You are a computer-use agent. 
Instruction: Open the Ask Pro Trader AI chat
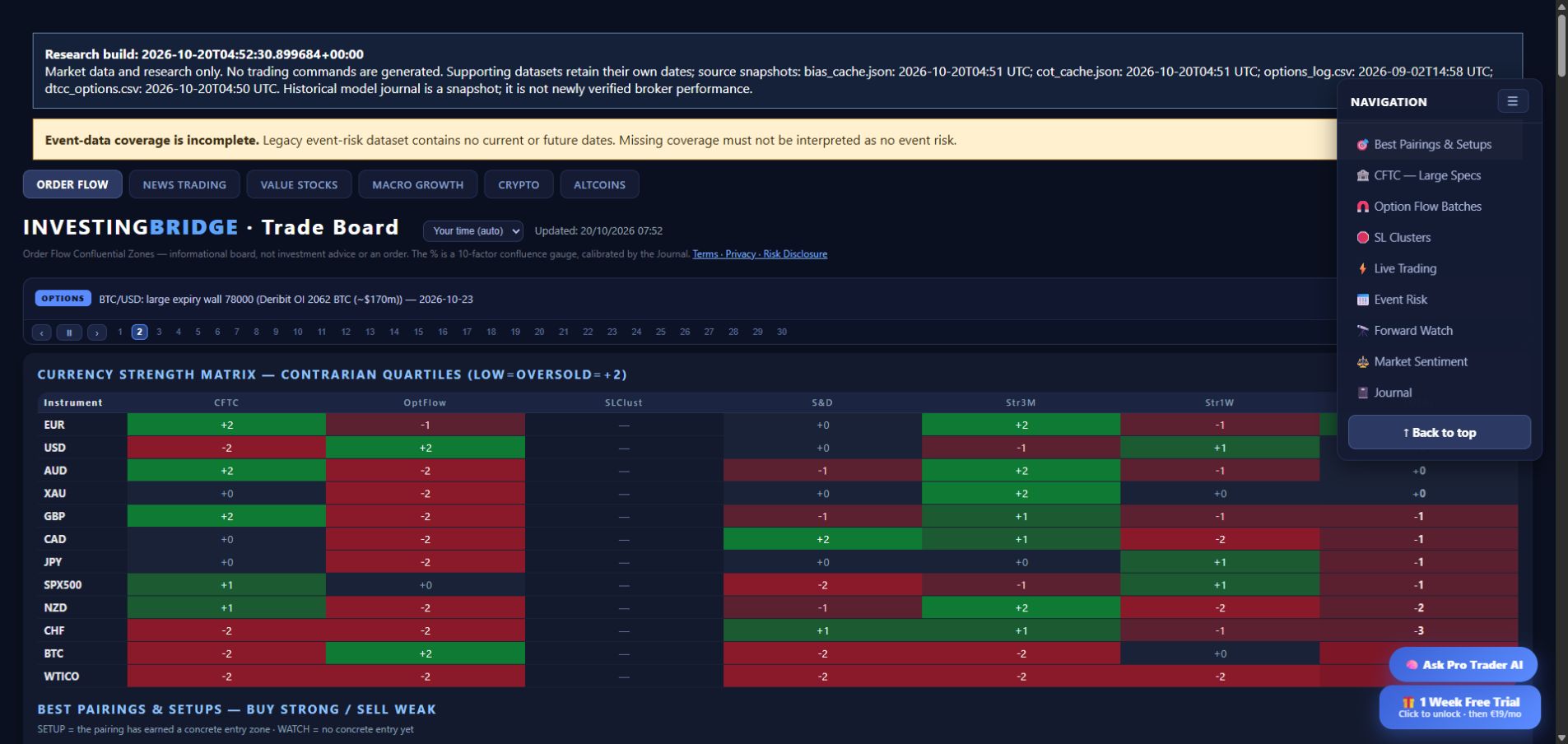pyautogui.click(x=1463, y=665)
